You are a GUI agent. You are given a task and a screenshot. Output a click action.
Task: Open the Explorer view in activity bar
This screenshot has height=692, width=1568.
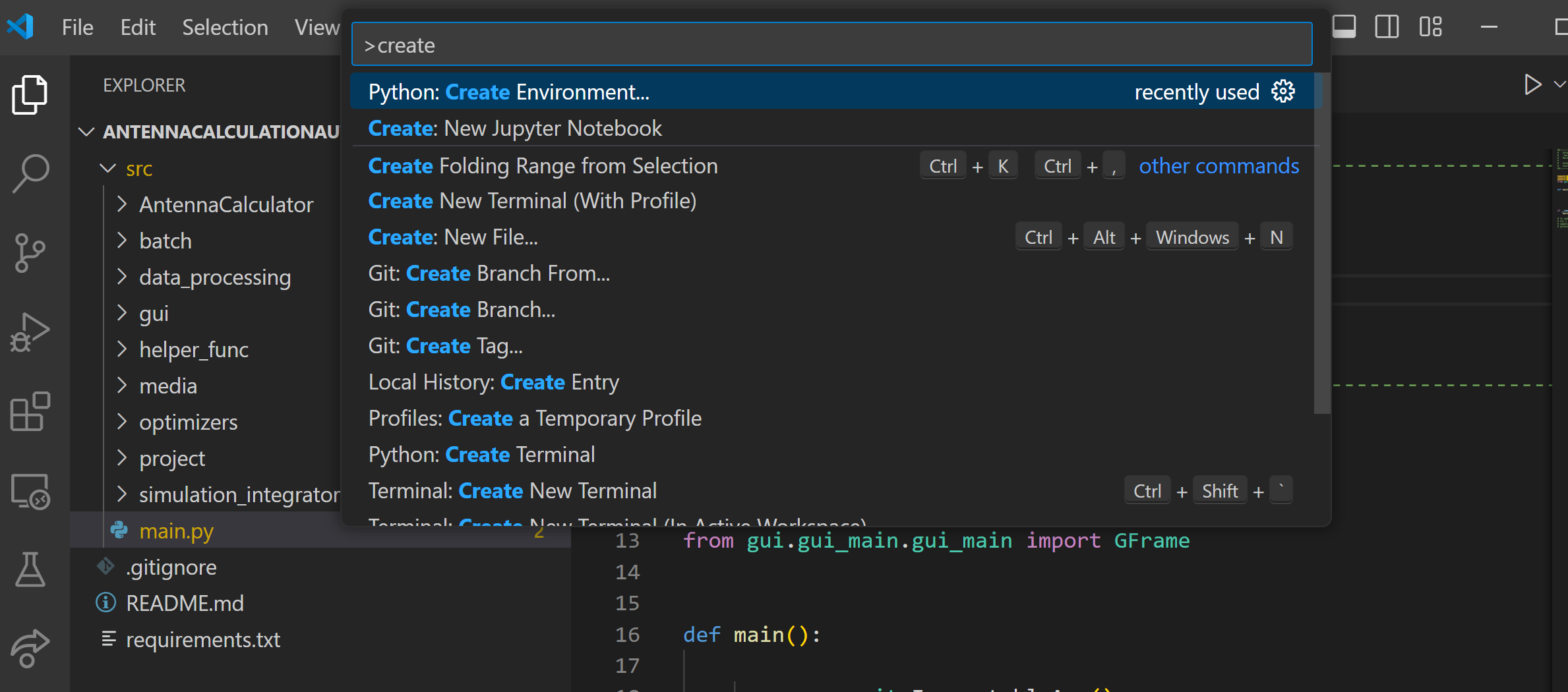(x=30, y=95)
